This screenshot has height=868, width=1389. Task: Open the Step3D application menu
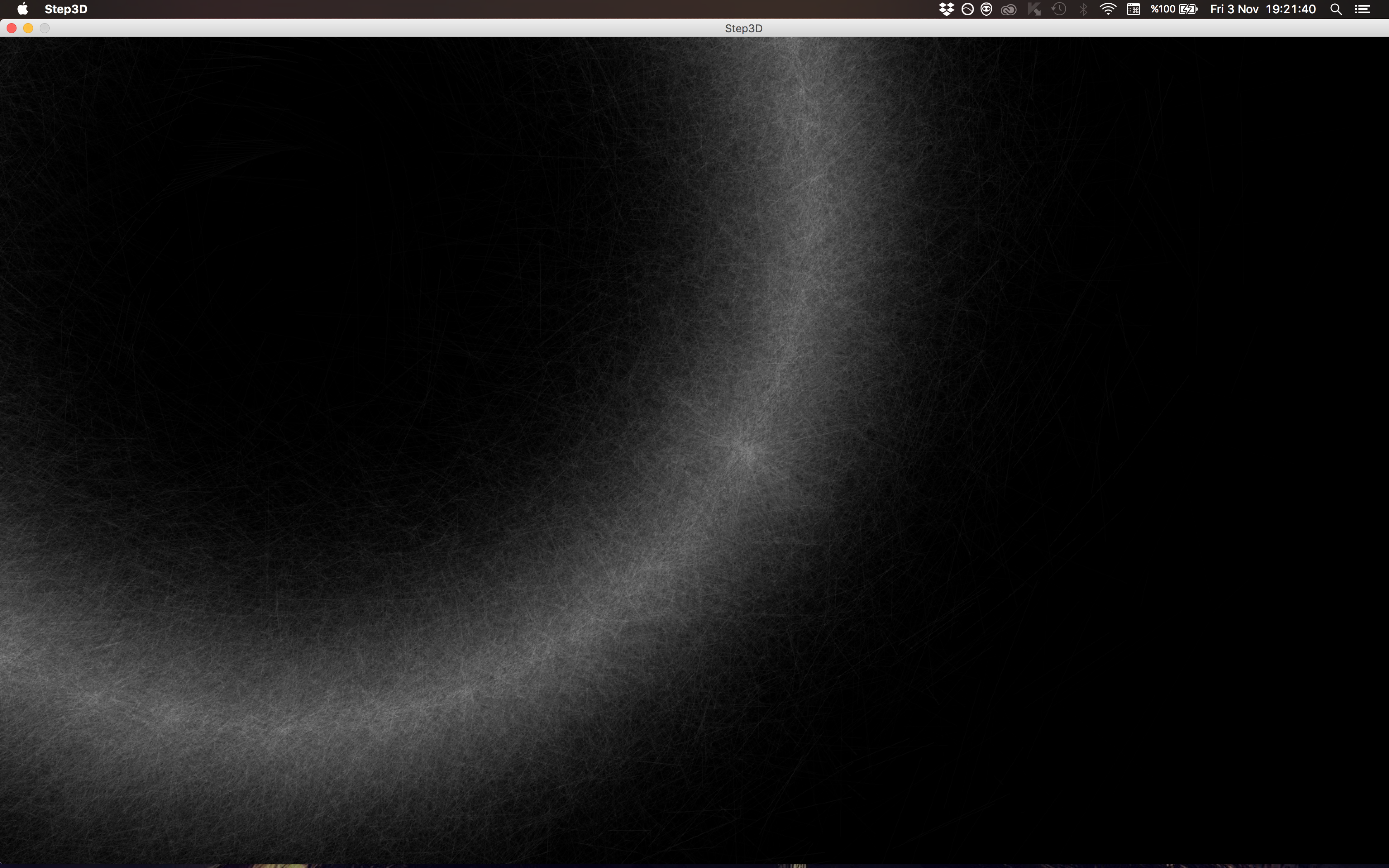point(66,9)
